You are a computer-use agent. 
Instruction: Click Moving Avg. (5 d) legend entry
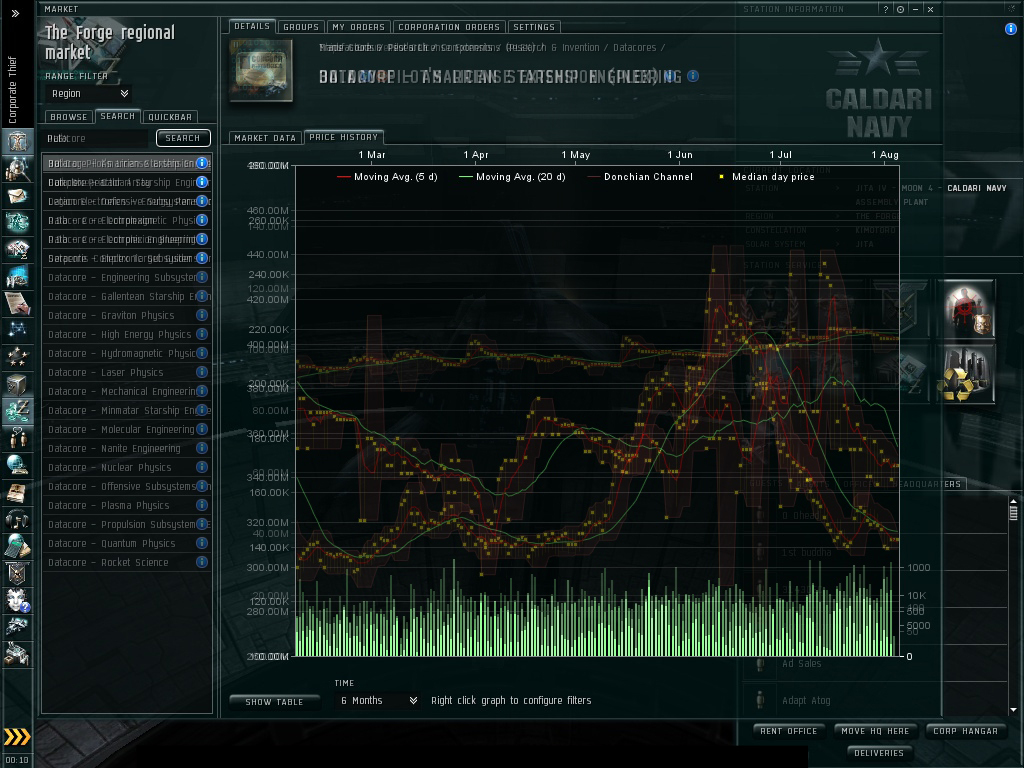pyautogui.click(x=387, y=176)
